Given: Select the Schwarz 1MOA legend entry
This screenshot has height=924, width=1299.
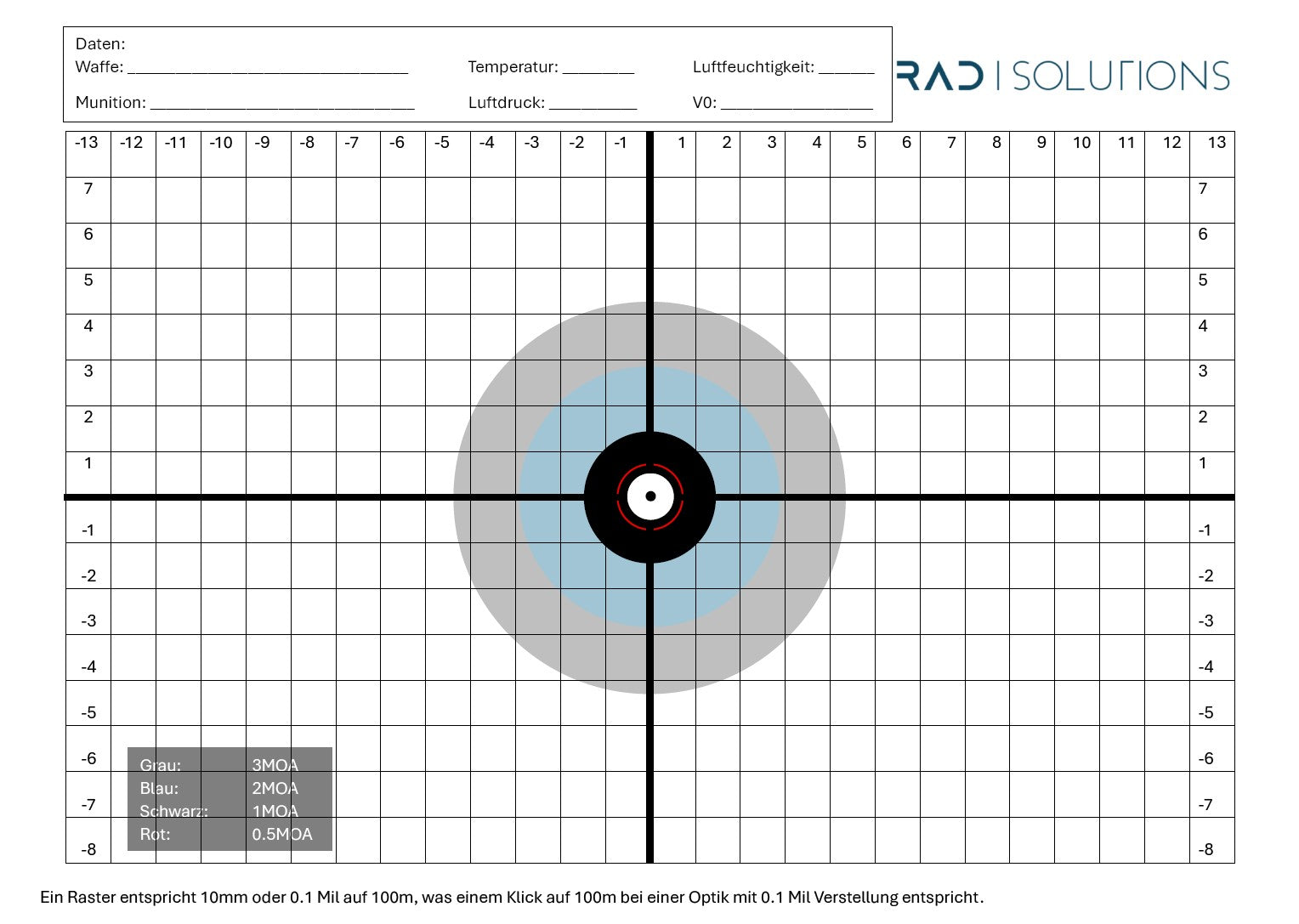Looking at the screenshot, I should [219, 811].
